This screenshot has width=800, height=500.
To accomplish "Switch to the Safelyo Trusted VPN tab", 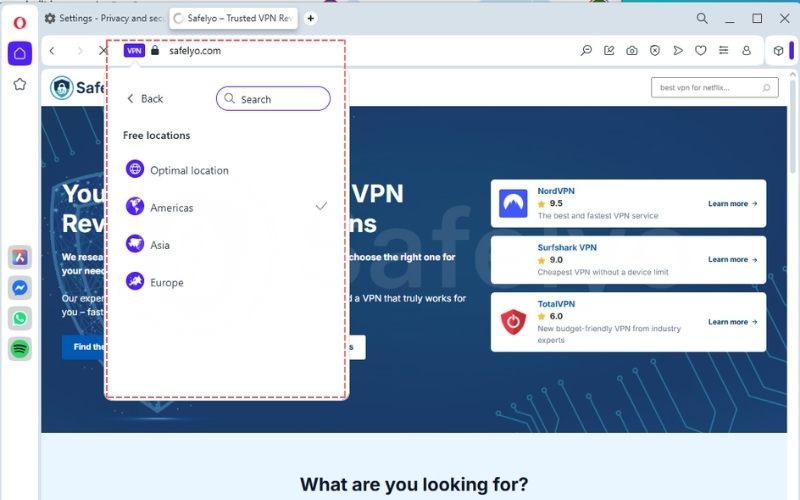I will [233, 18].
